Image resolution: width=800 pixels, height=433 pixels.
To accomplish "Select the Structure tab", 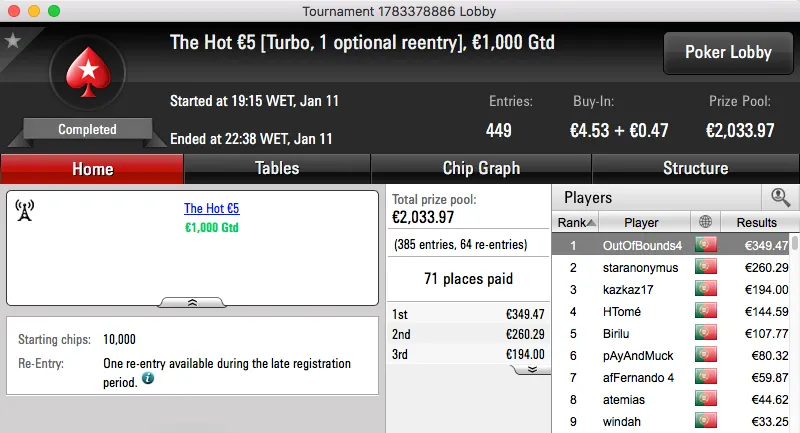I will [x=695, y=168].
